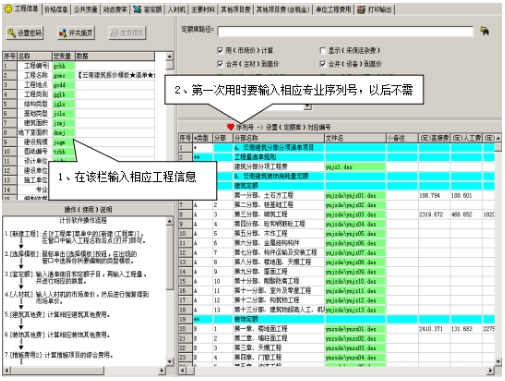
Task: Open the dropdown arrow below the callout
Action: tap(308, 107)
